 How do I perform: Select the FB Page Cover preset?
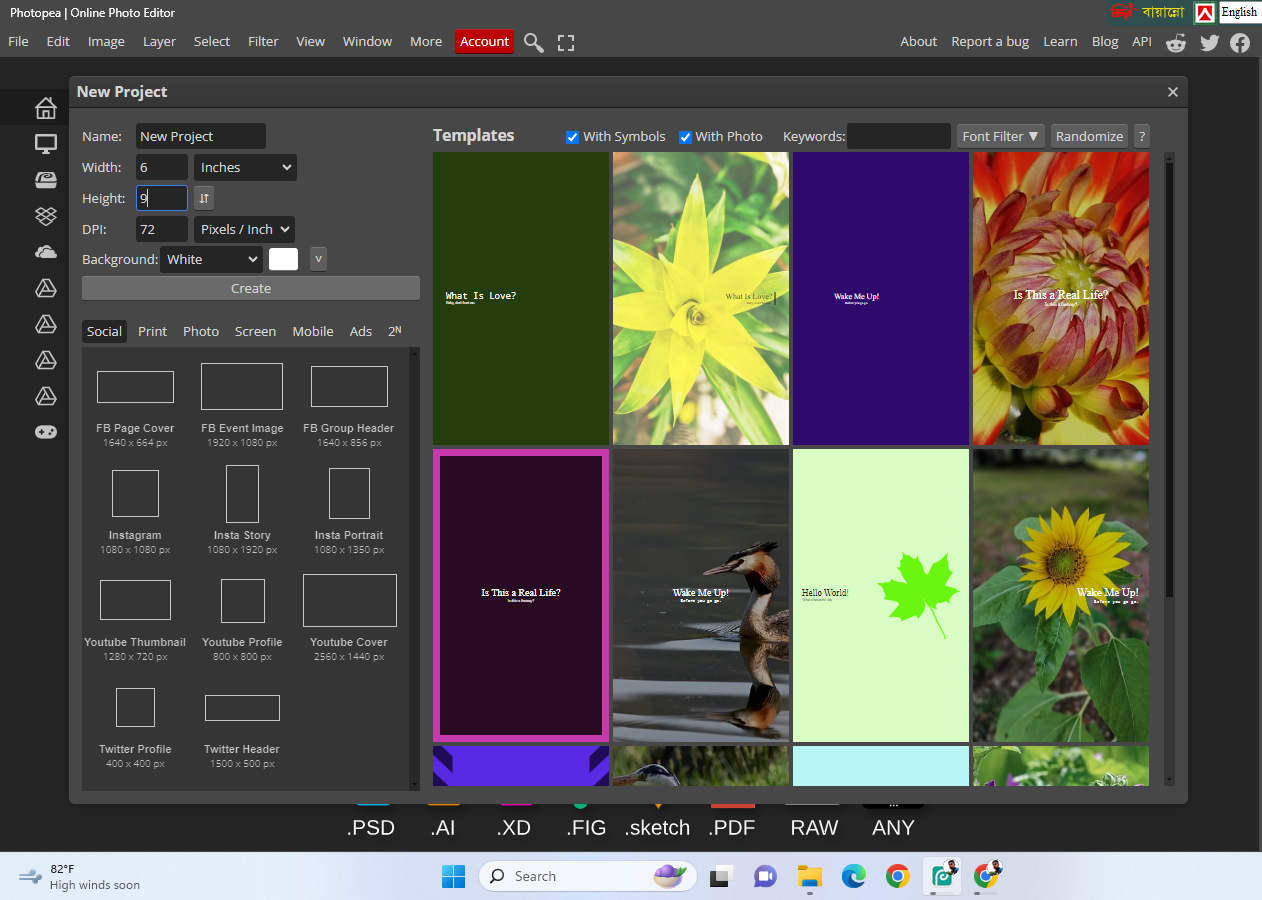click(x=135, y=408)
